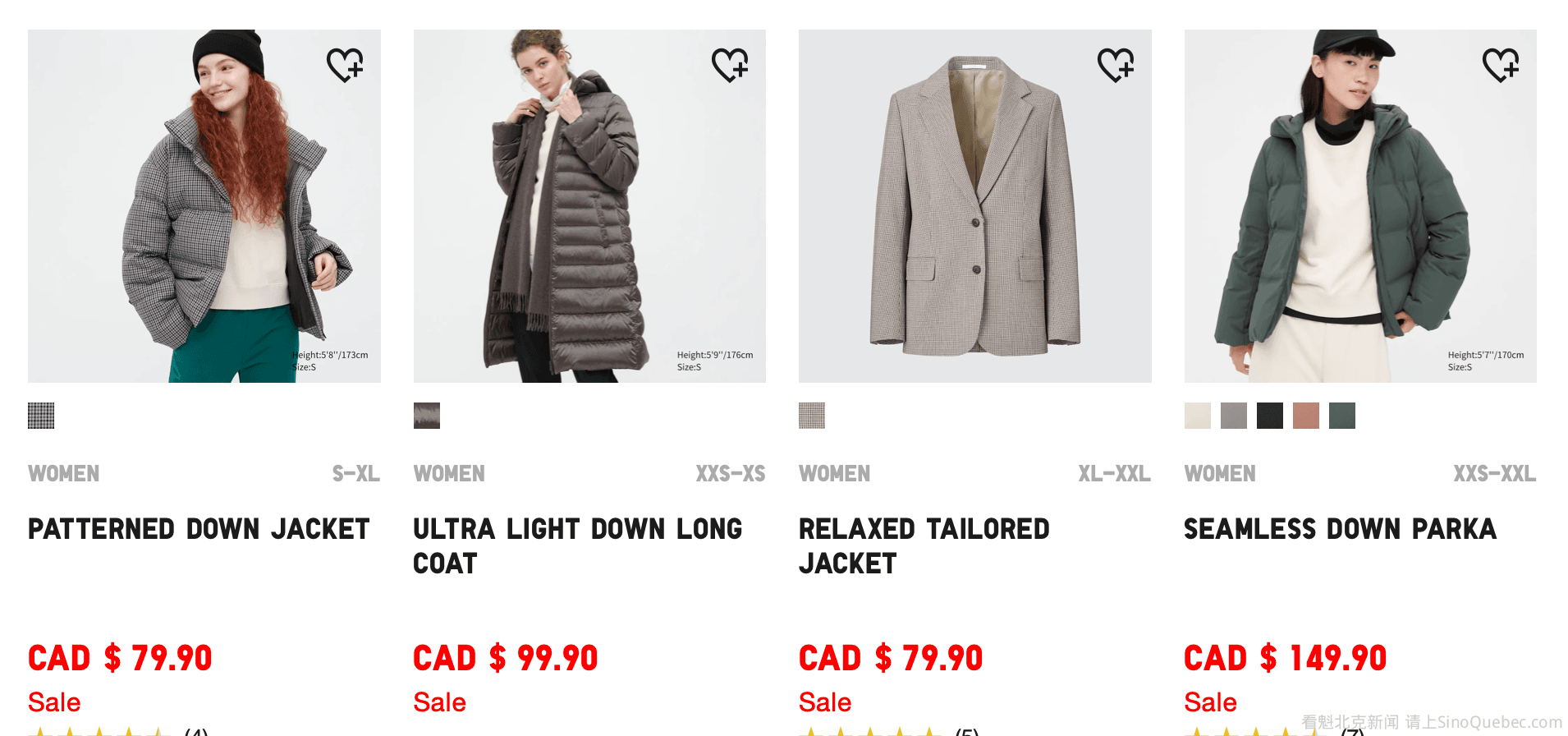This screenshot has width=1568, height=736.
Task: Select dark green swatch for Seamless Down Parka
Action: click(x=1342, y=416)
